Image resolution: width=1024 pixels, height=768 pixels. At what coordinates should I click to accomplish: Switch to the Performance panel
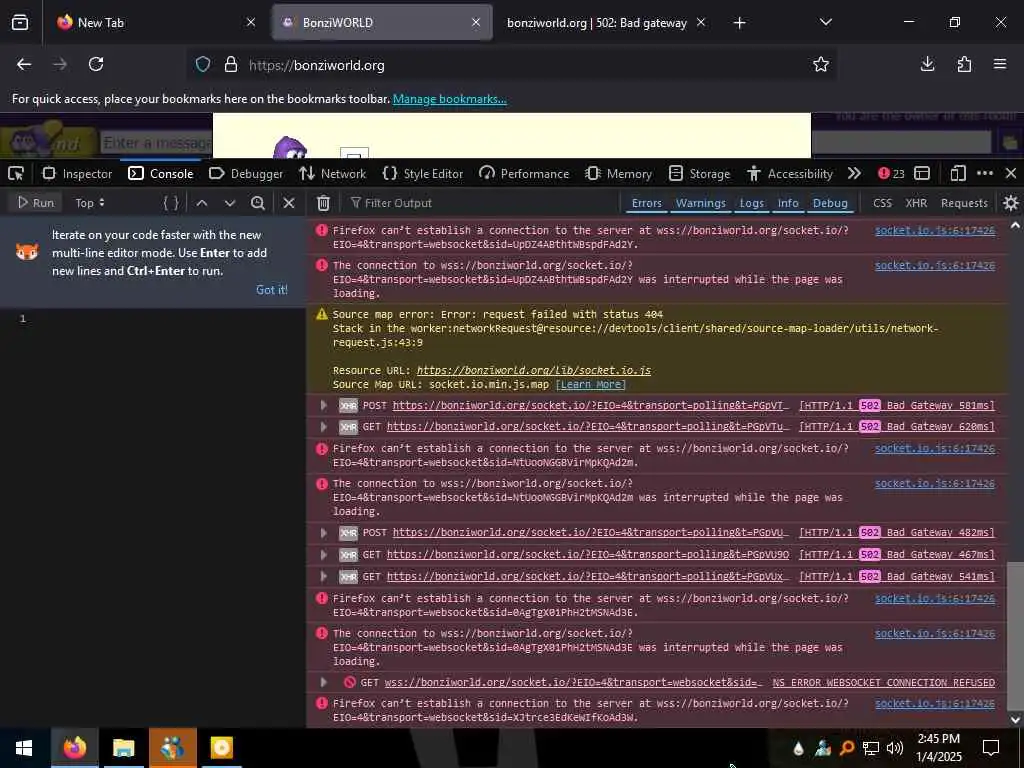tap(524, 174)
